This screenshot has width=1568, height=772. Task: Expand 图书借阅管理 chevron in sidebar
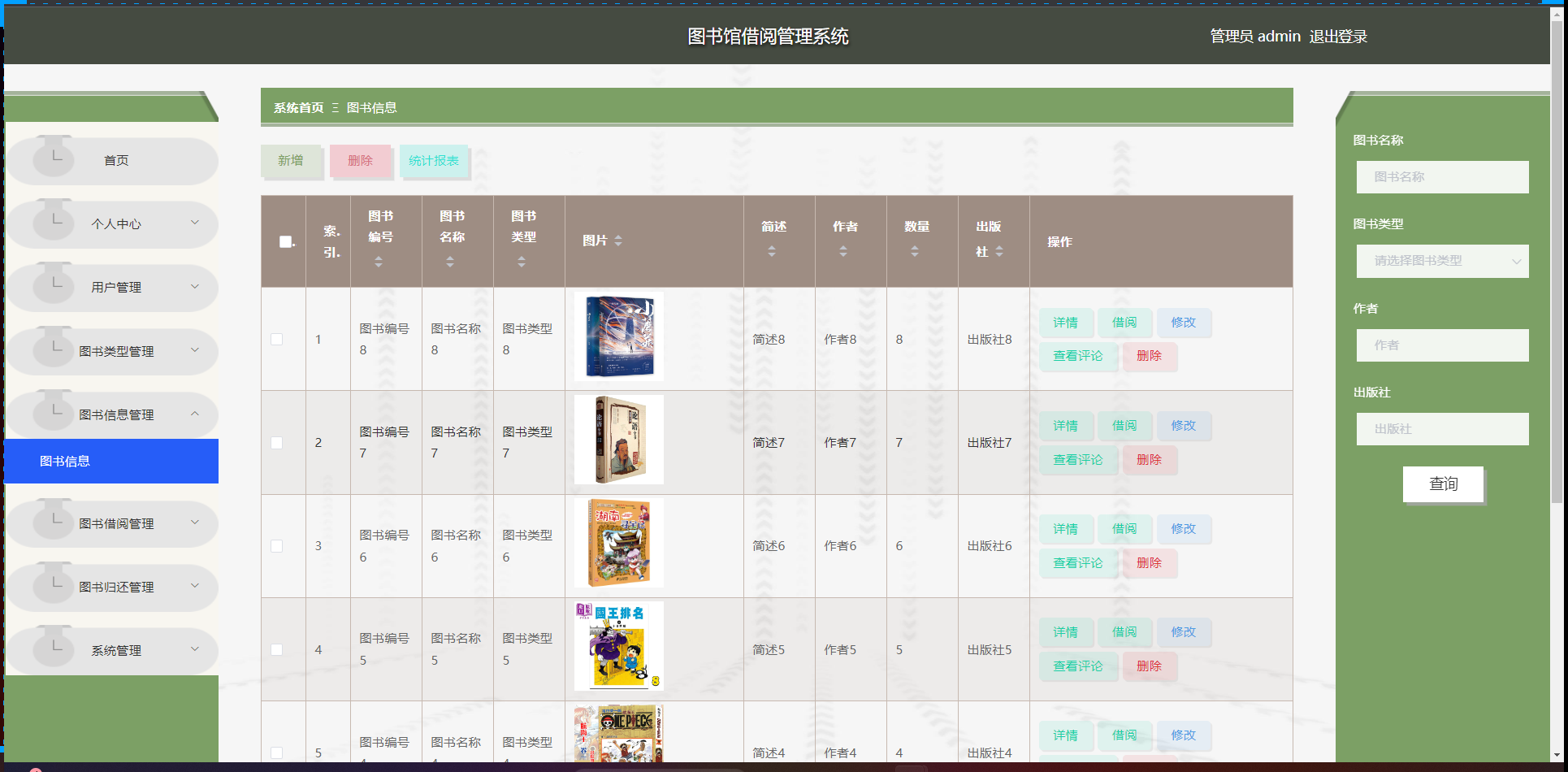[x=195, y=523]
